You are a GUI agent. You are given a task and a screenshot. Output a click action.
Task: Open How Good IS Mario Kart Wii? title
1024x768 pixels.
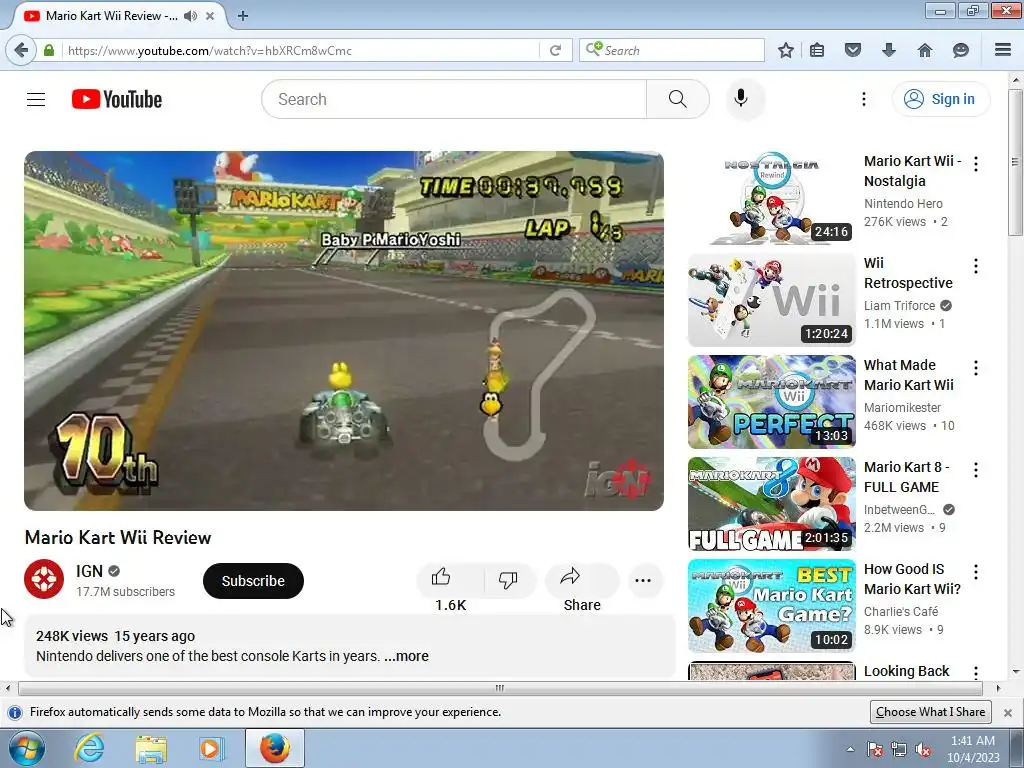(912, 579)
